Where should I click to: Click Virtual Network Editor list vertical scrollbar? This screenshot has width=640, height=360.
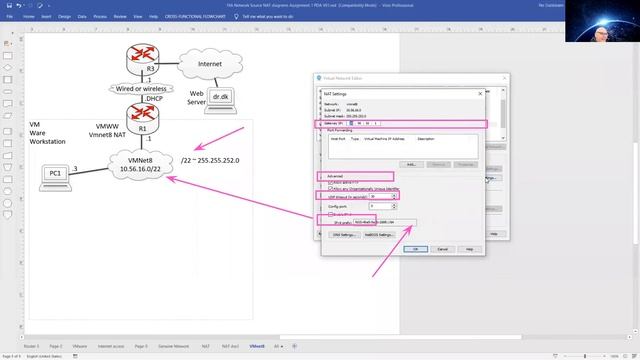503,114
